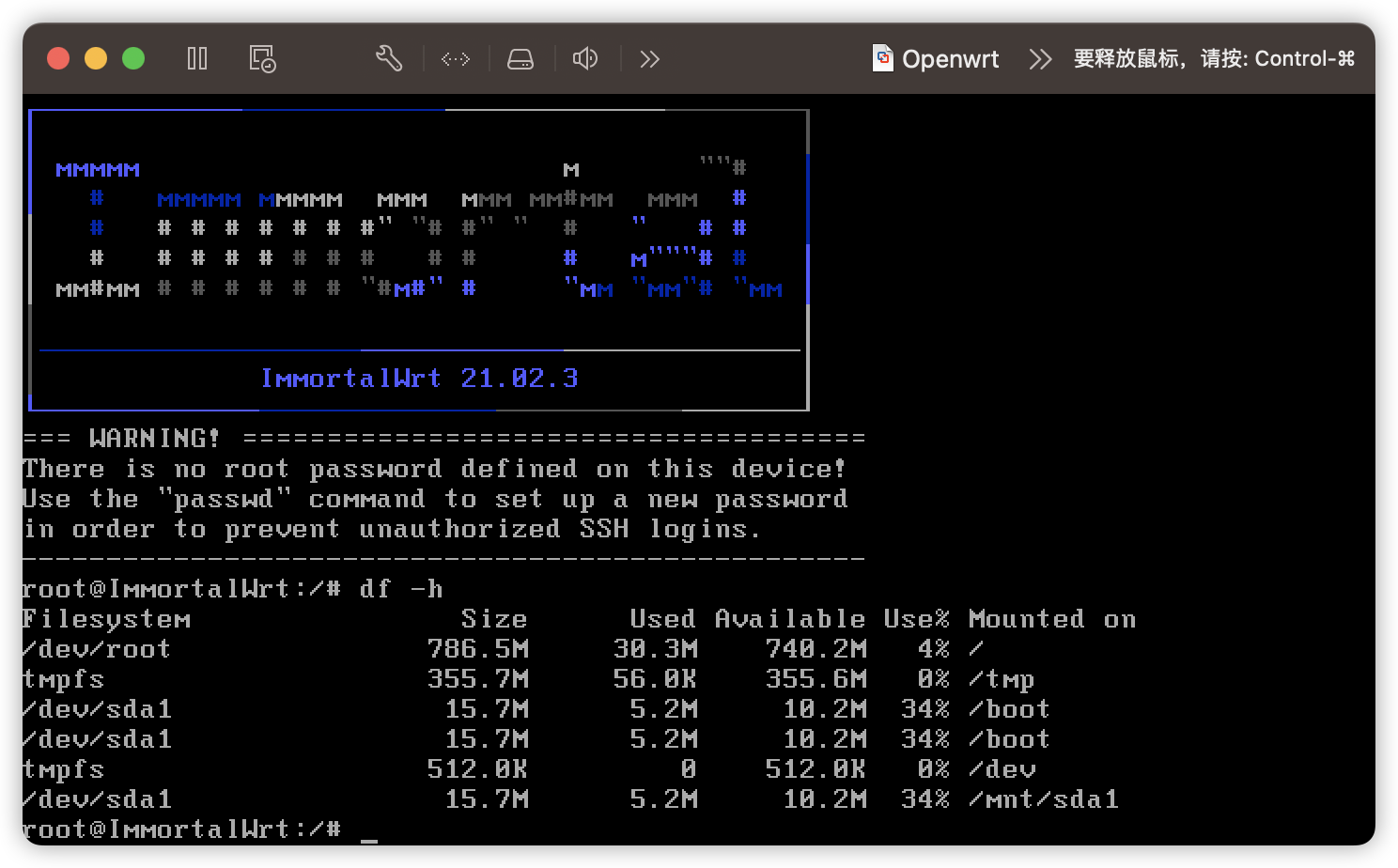Click the hard disk device icon
This screenshot has width=1398, height=868.
coord(520,59)
